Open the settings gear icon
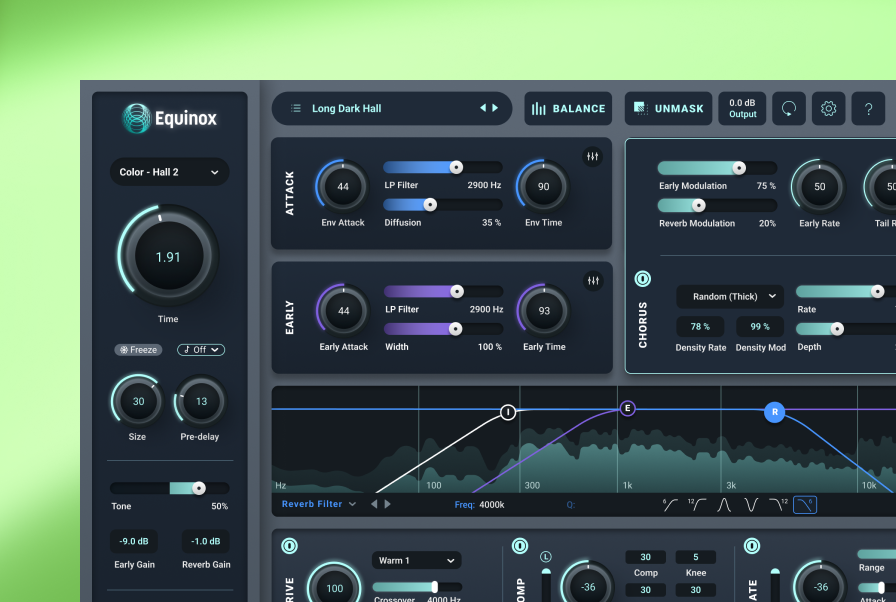This screenshot has height=602, width=896. [x=828, y=109]
